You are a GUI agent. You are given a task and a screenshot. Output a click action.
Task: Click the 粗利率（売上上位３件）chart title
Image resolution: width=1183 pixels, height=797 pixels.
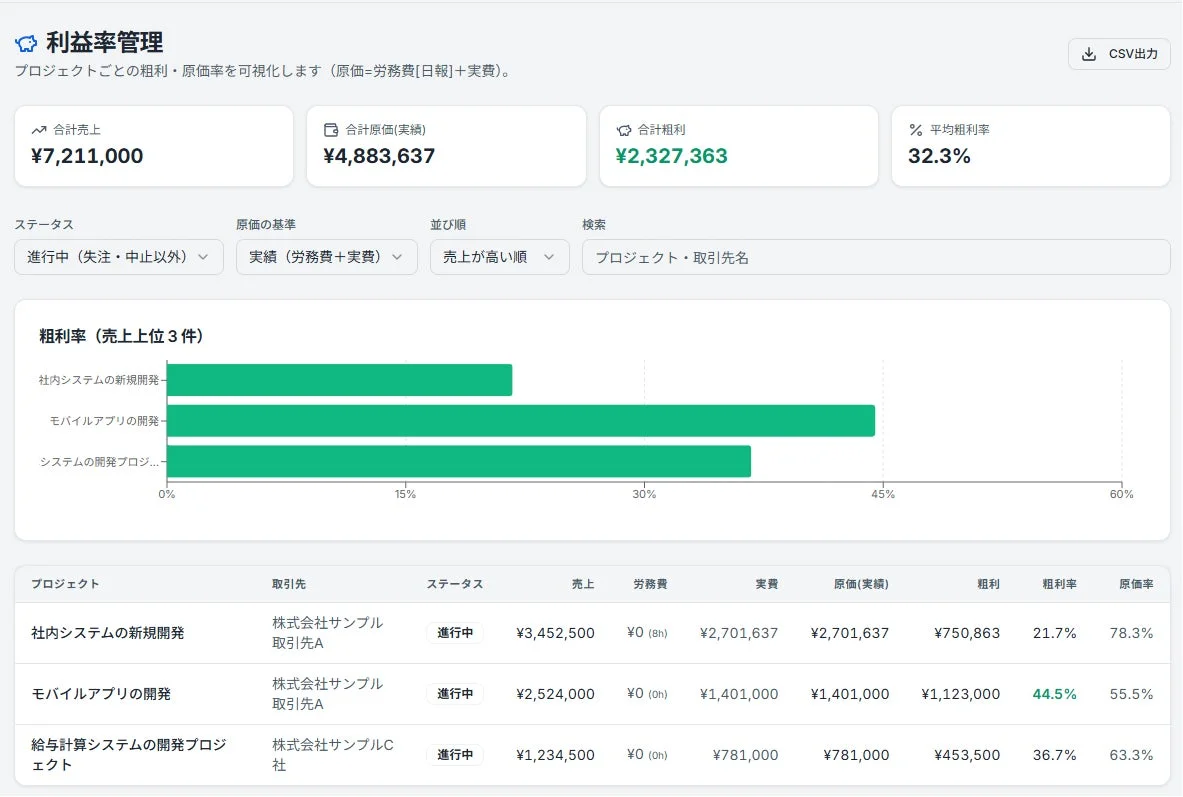pos(121,337)
